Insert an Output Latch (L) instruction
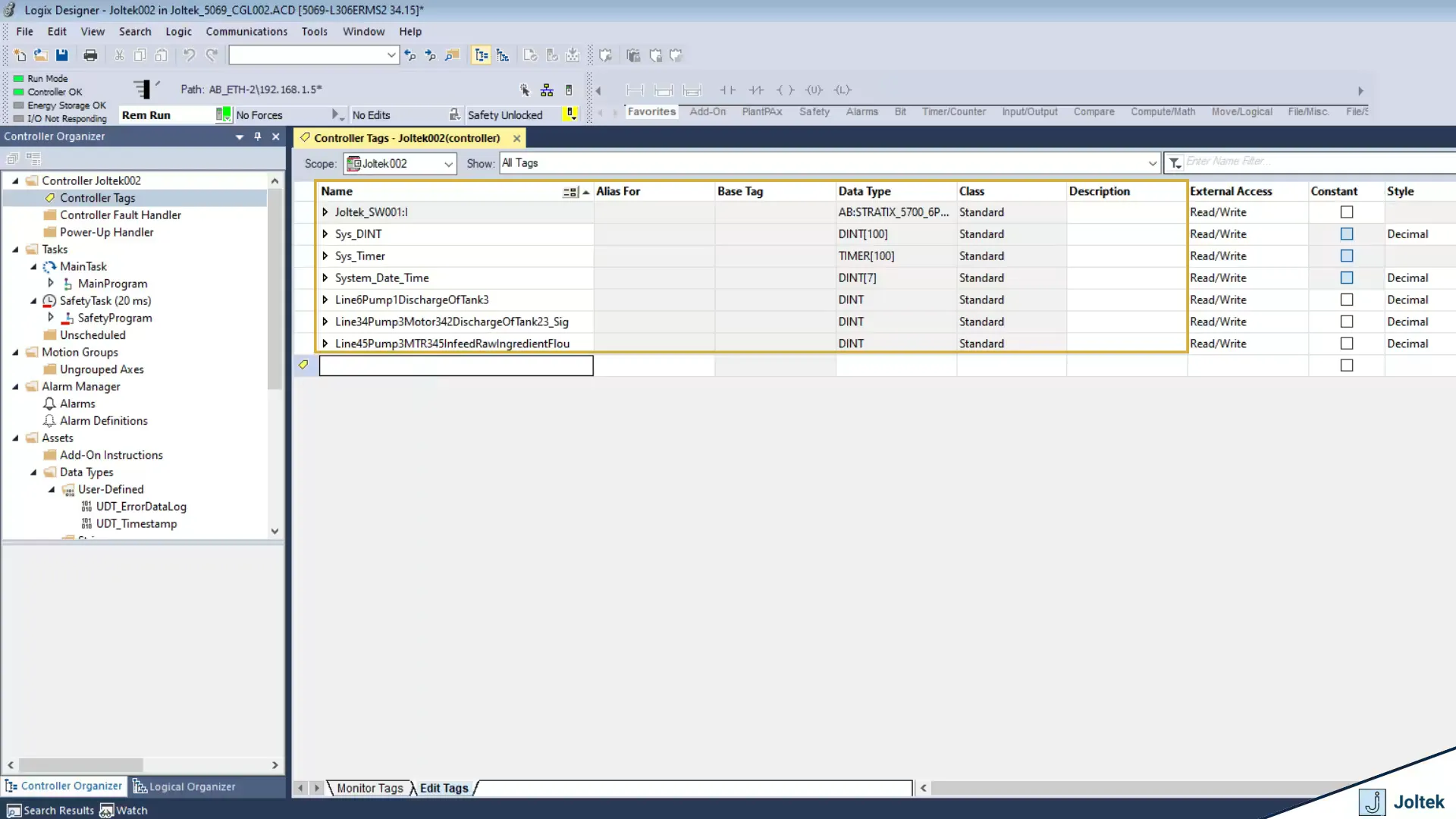Screen dimensions: 1456x819 [843, 90]
